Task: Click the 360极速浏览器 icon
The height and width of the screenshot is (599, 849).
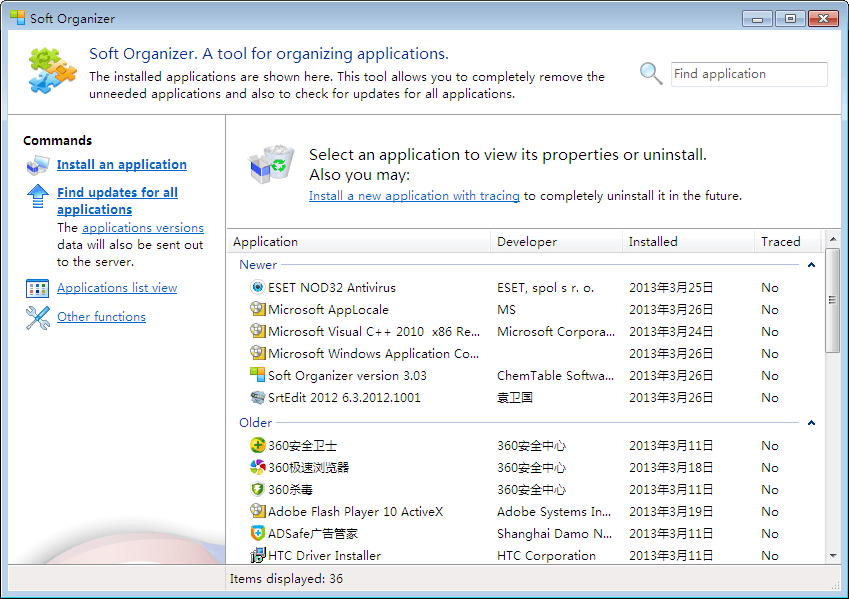Action: click(257, 467)
